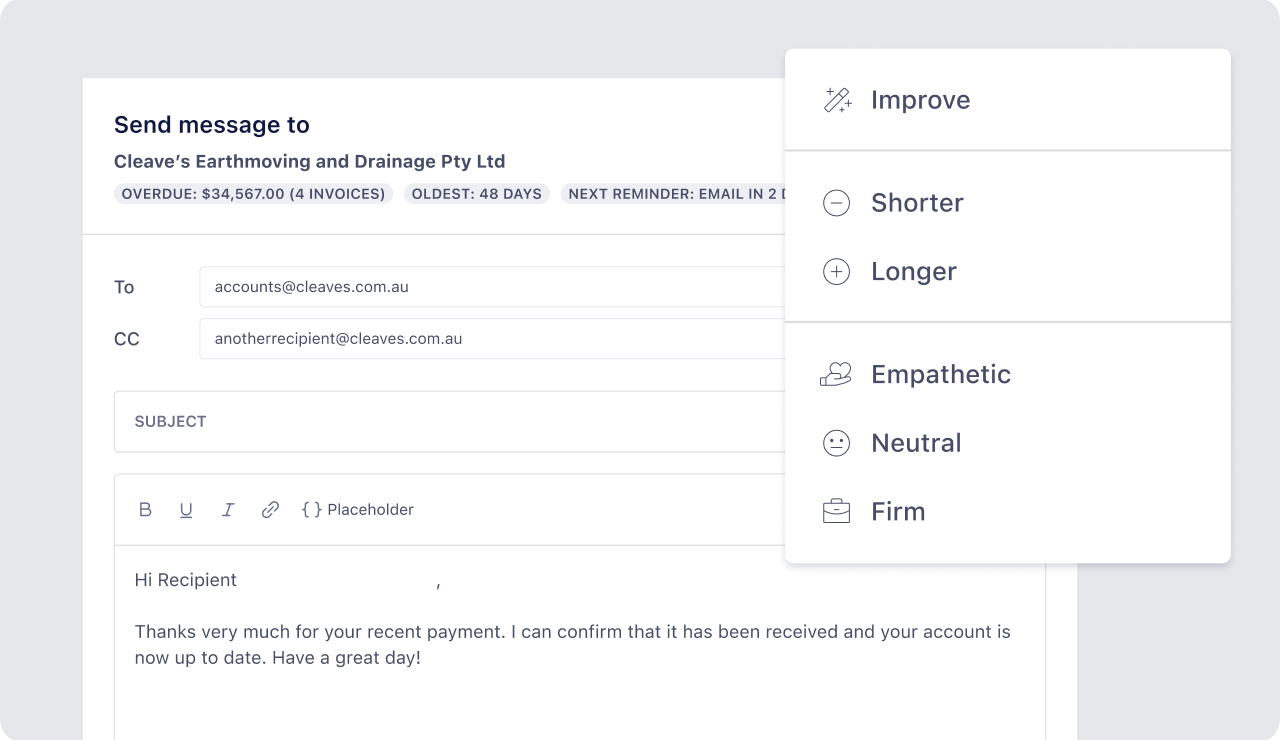The height and width of the screenshot is (740, 1280).
Task: Choose the Longer rewrite option
Action: click(x=914, y=272)
